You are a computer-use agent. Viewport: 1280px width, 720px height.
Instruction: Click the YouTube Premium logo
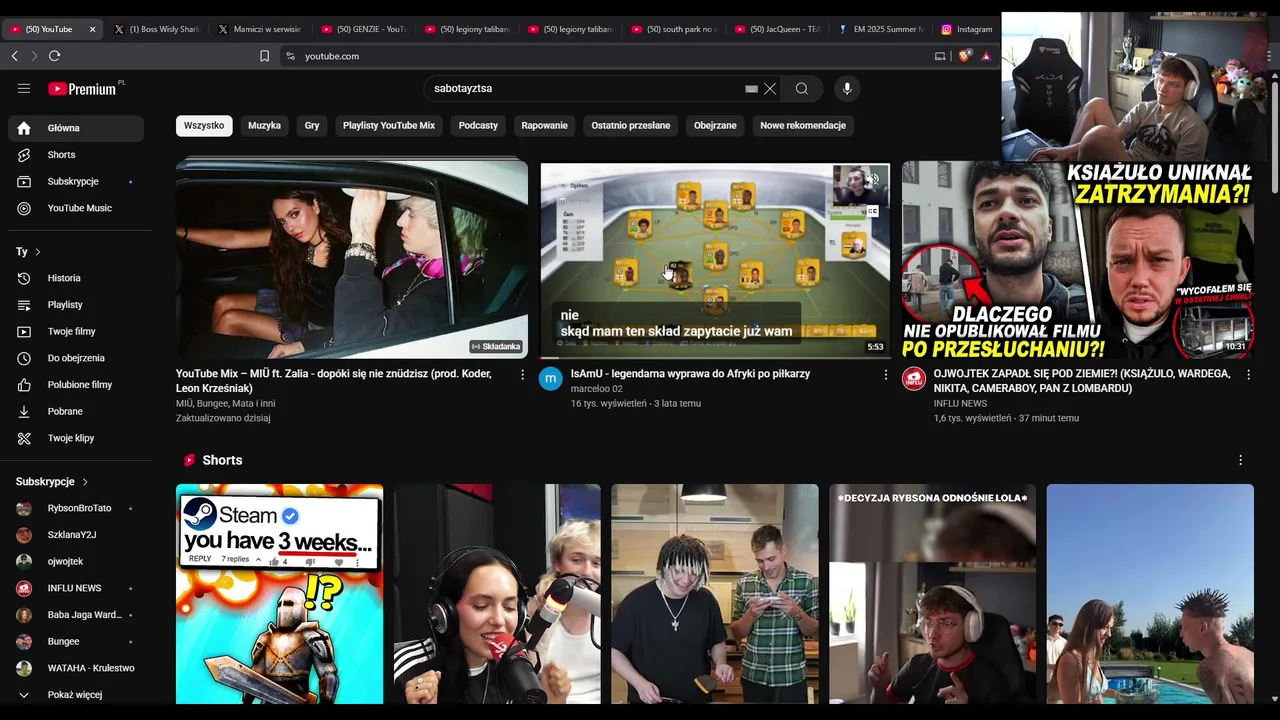(x=82, y=89)
